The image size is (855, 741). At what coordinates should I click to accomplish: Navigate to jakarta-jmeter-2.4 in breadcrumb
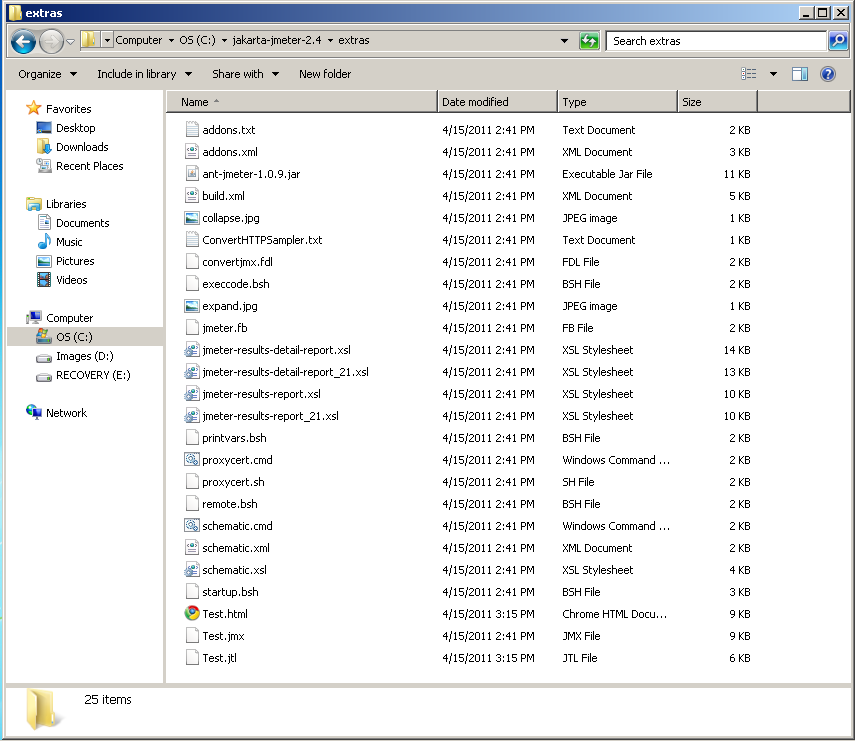[x=277, y=40]
